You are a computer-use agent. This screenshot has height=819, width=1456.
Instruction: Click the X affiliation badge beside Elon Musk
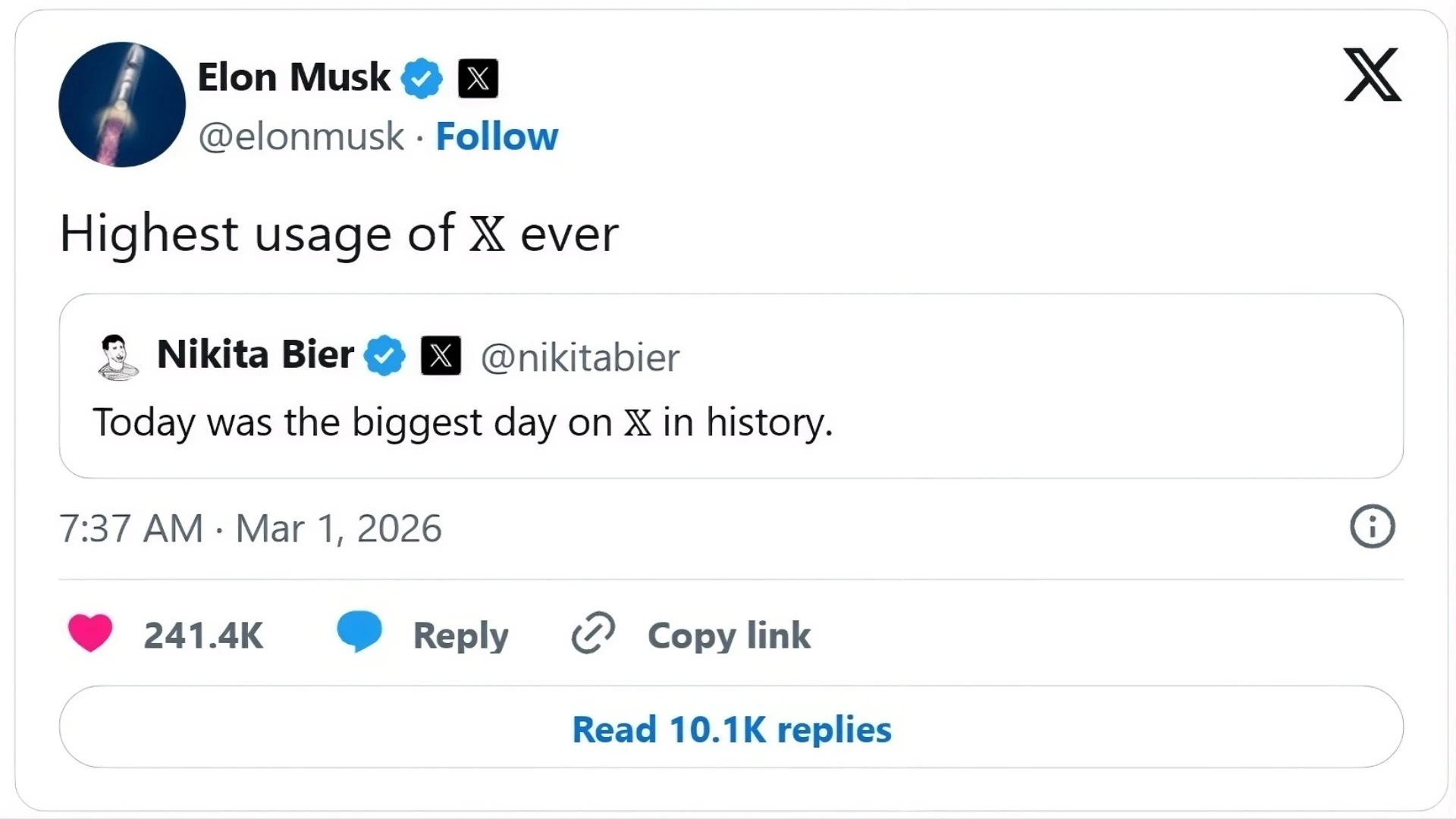click(478, 78)
